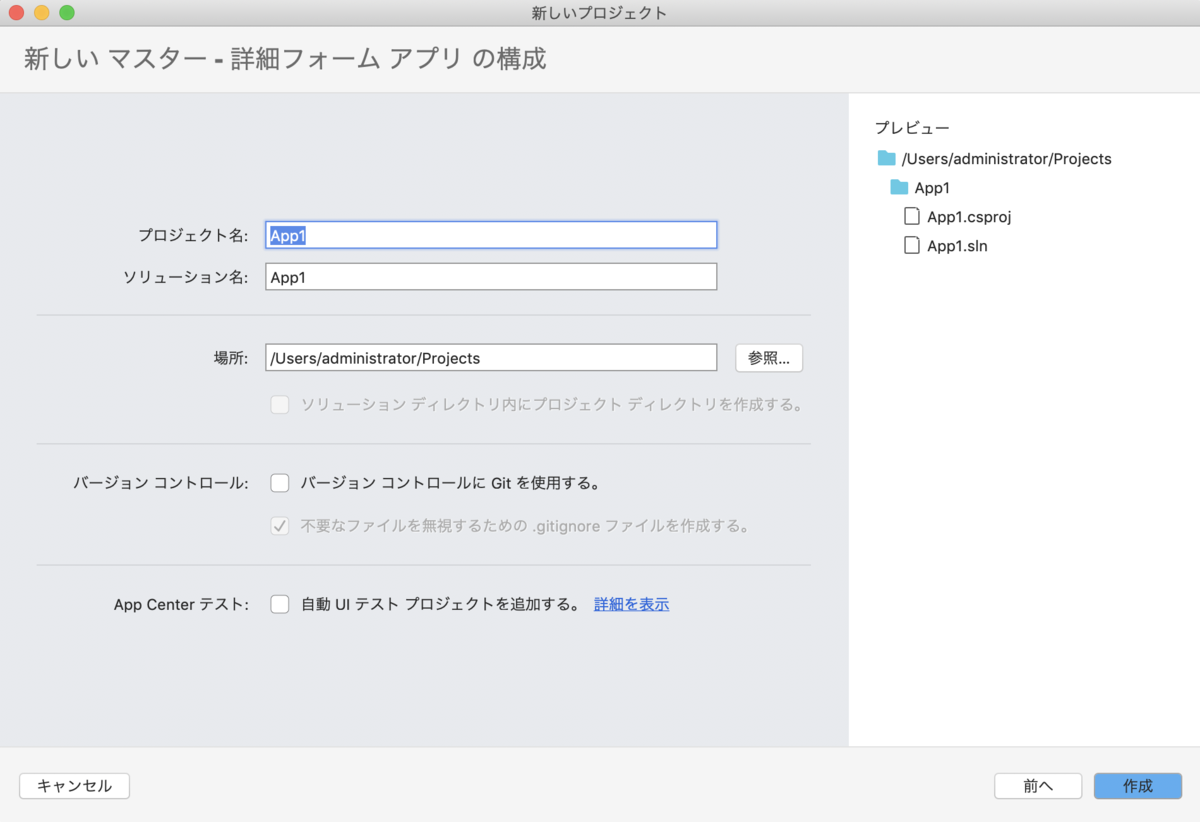Click the Projects folder icon in preview
The height and width of the screenshot is (822, 1200).
click(889, 158)
